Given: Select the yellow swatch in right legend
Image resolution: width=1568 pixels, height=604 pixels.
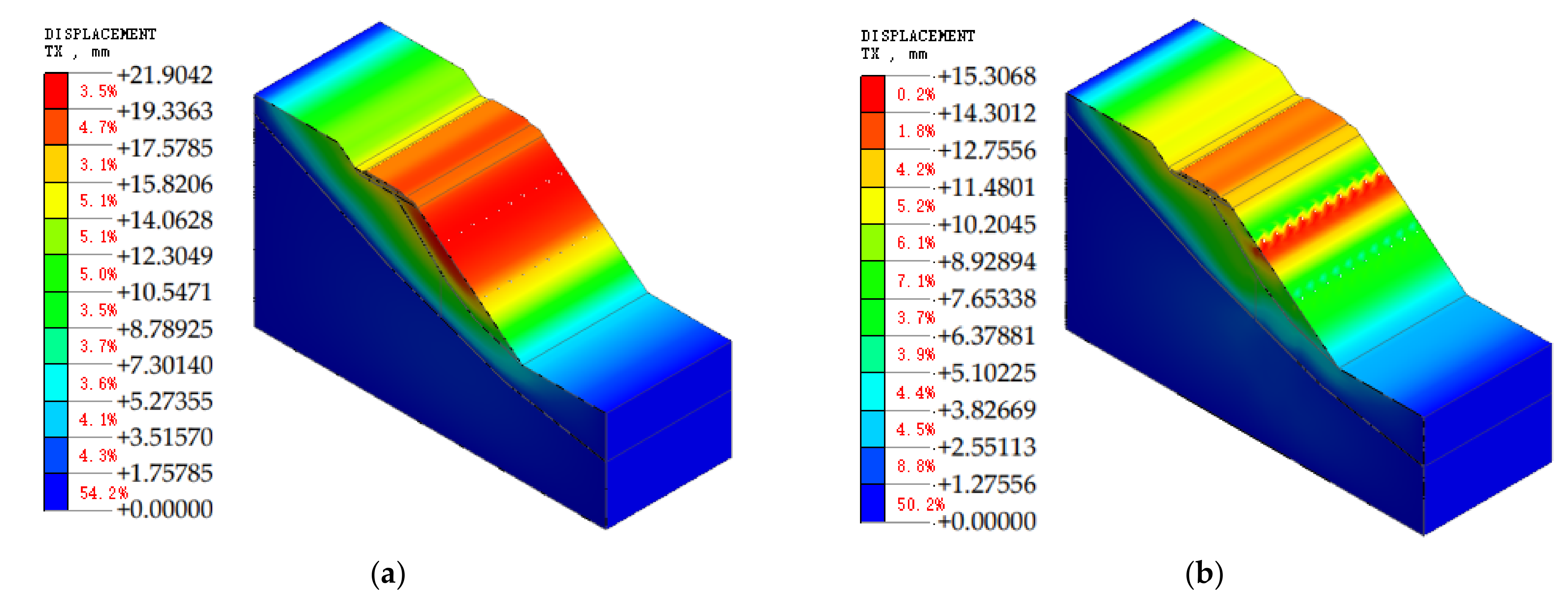Looking at the screenshot, I should point(872,205).
